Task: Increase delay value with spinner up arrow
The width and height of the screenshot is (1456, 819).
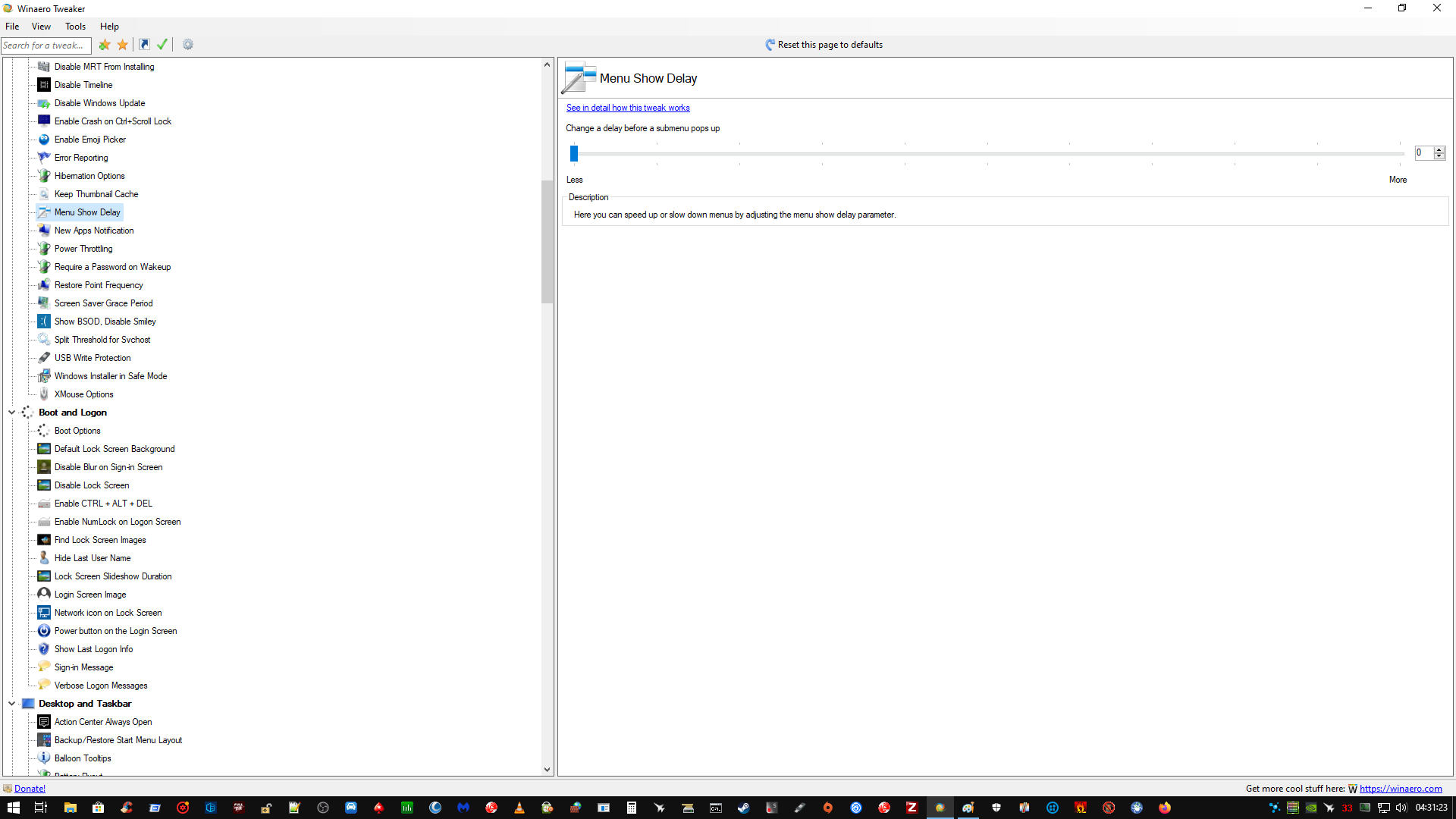Action: [1439, 149]
